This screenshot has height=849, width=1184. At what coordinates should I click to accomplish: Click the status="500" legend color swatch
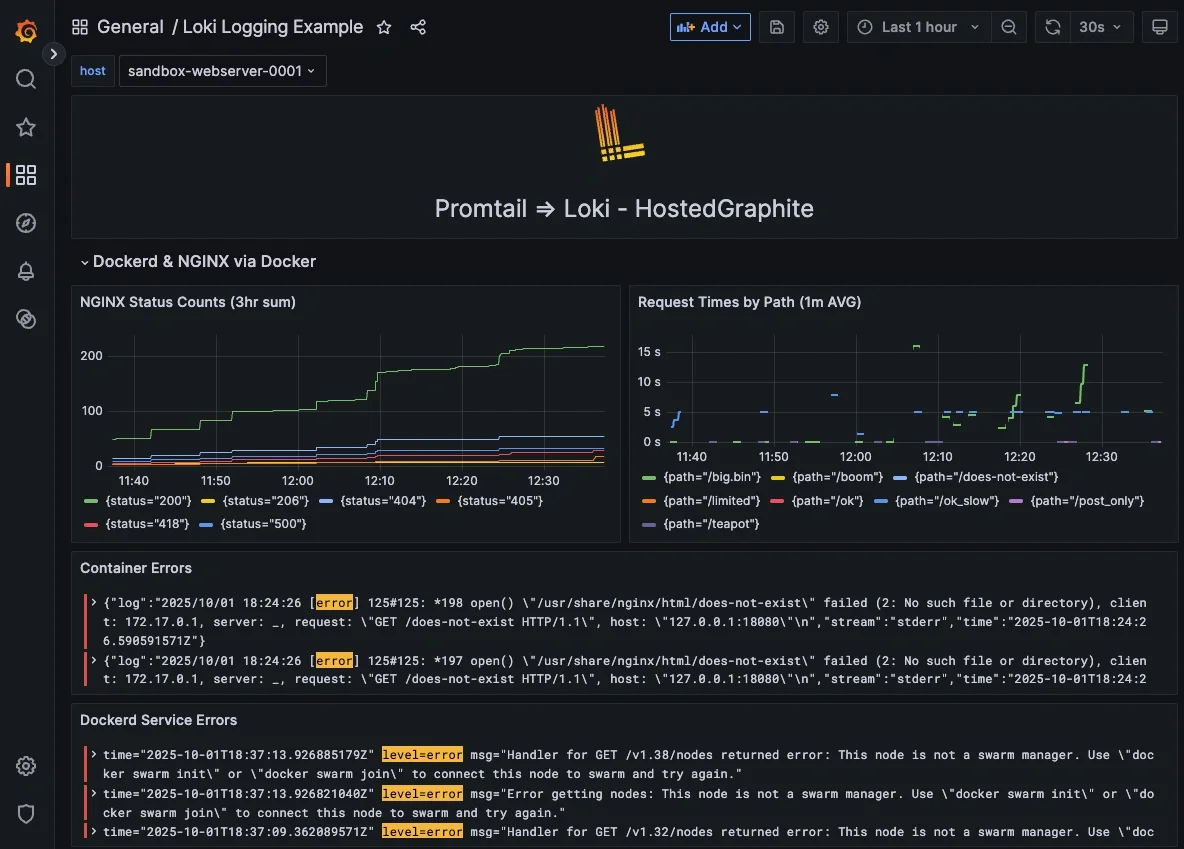tap(206, 523)
